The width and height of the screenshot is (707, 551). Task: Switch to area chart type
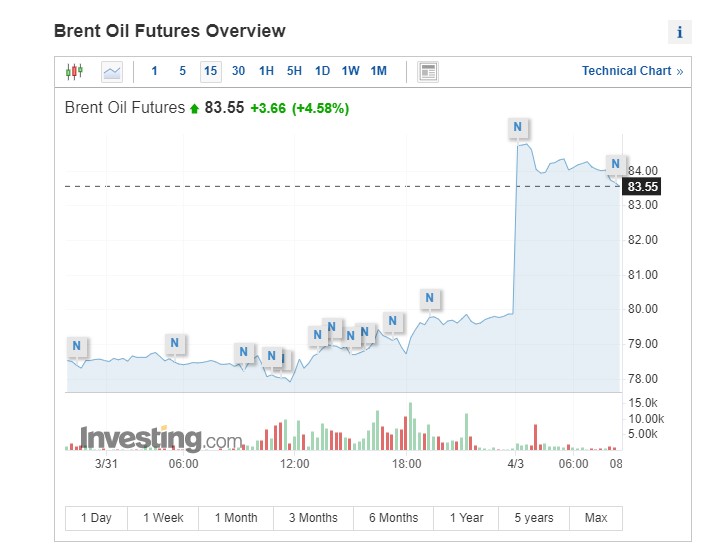tap(111, 71)
